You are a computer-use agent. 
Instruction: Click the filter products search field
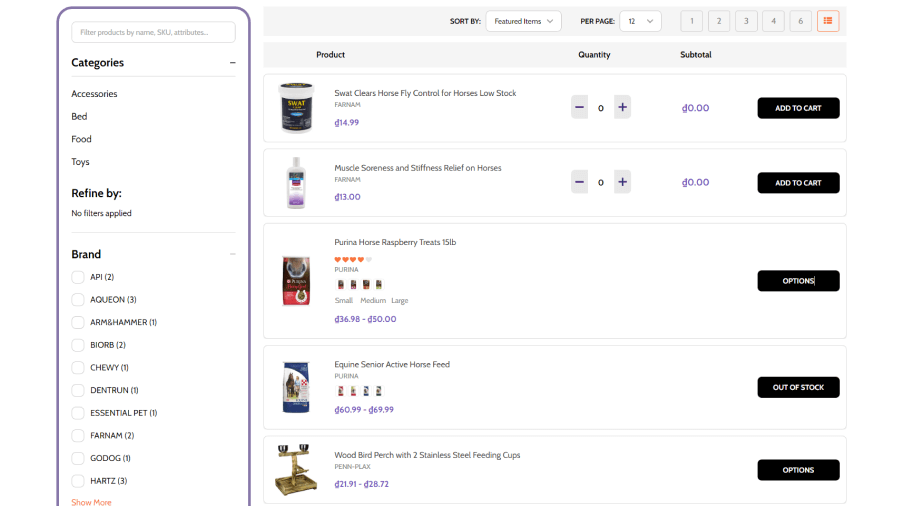(x=153, y=32)
